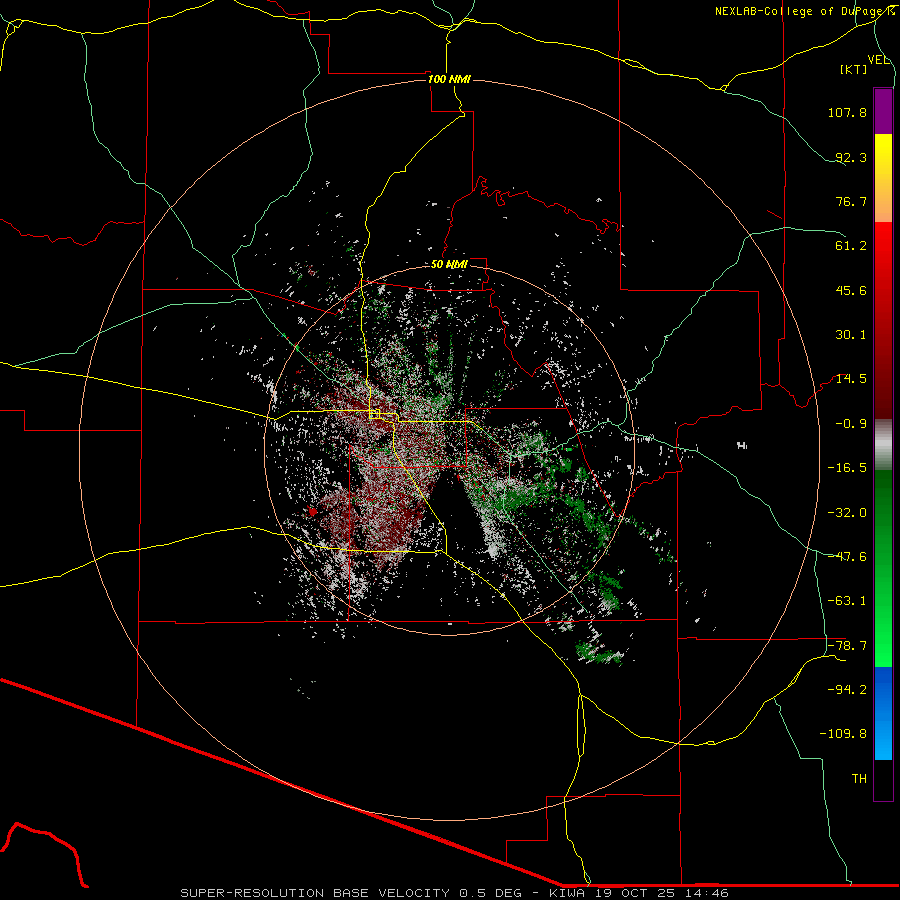Click the 30.1 value on the velocity scale
The image size is (900, 900).
click(851, 335)
